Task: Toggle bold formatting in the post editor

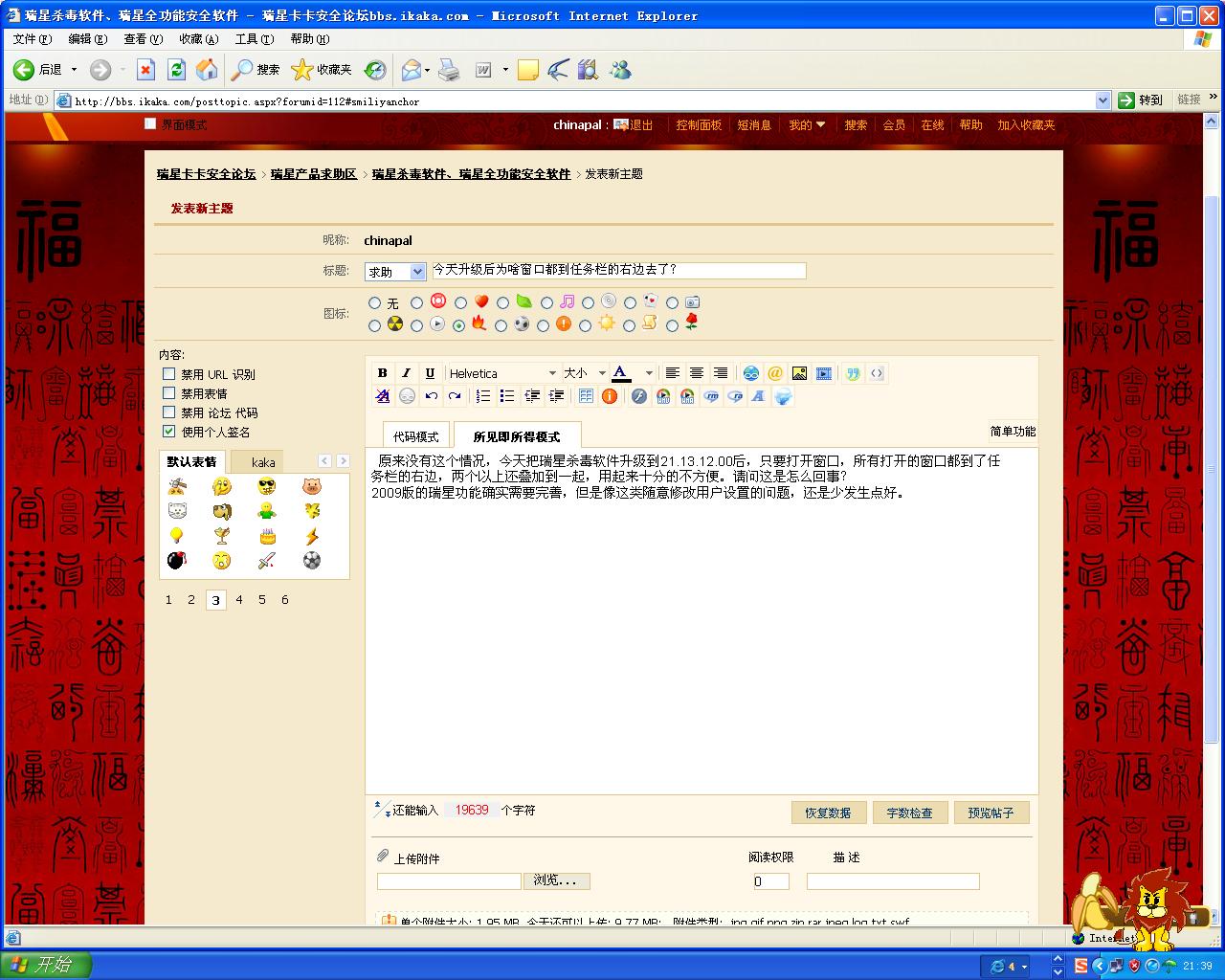Action: click(x=383, y=373)
